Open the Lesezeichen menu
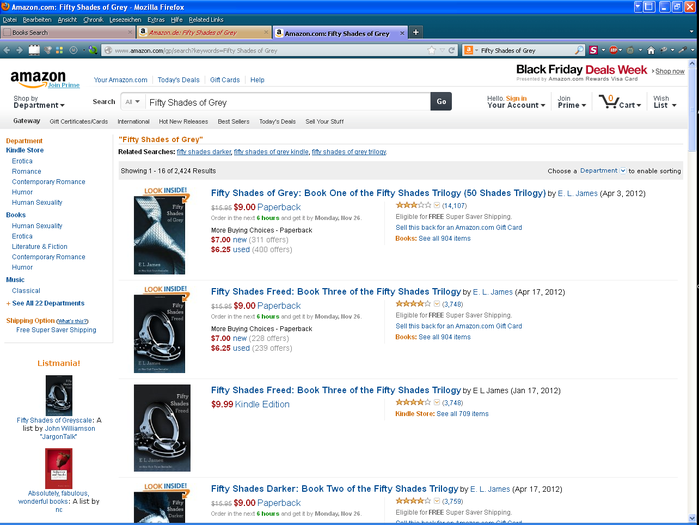 coord(125,20)
